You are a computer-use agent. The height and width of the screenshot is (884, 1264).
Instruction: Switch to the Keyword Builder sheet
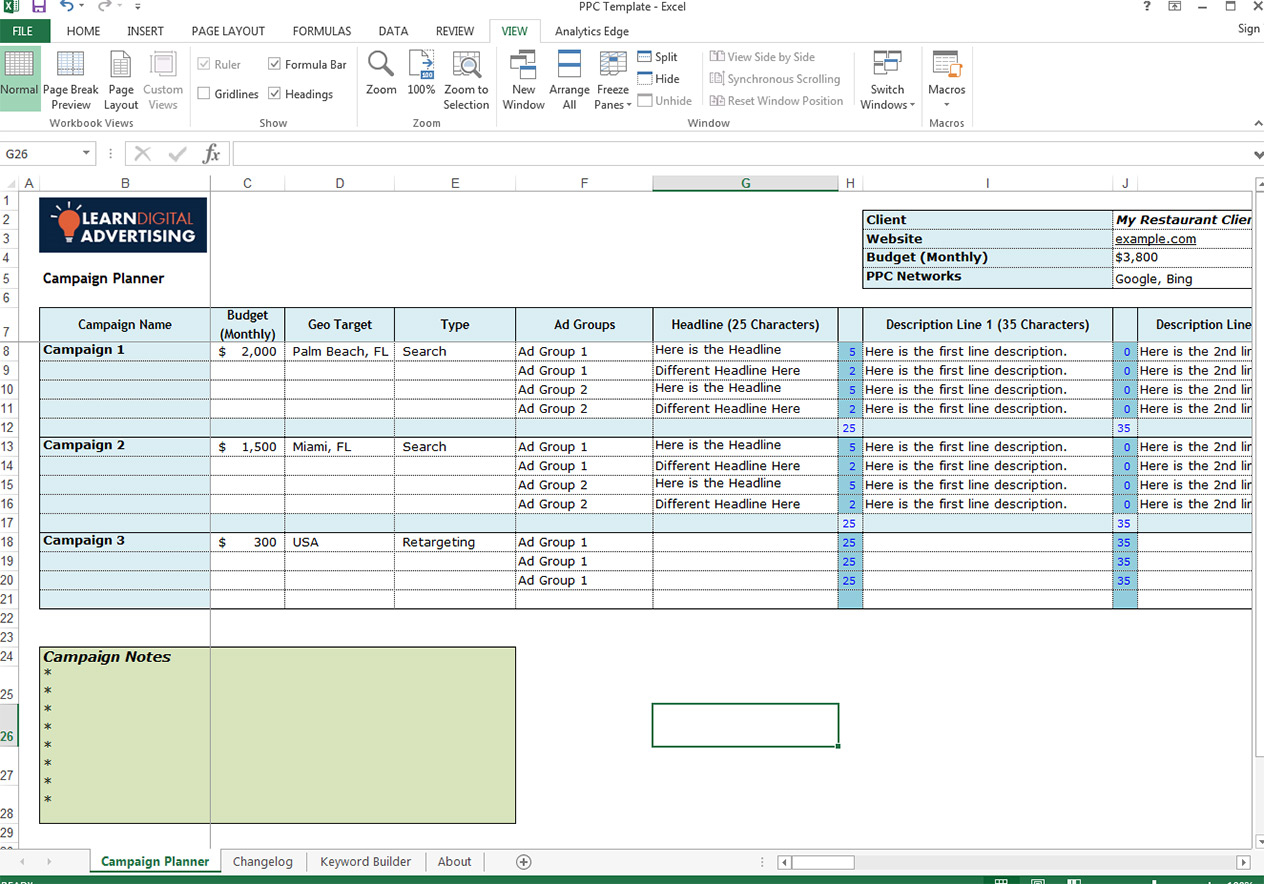coord(365,861)
